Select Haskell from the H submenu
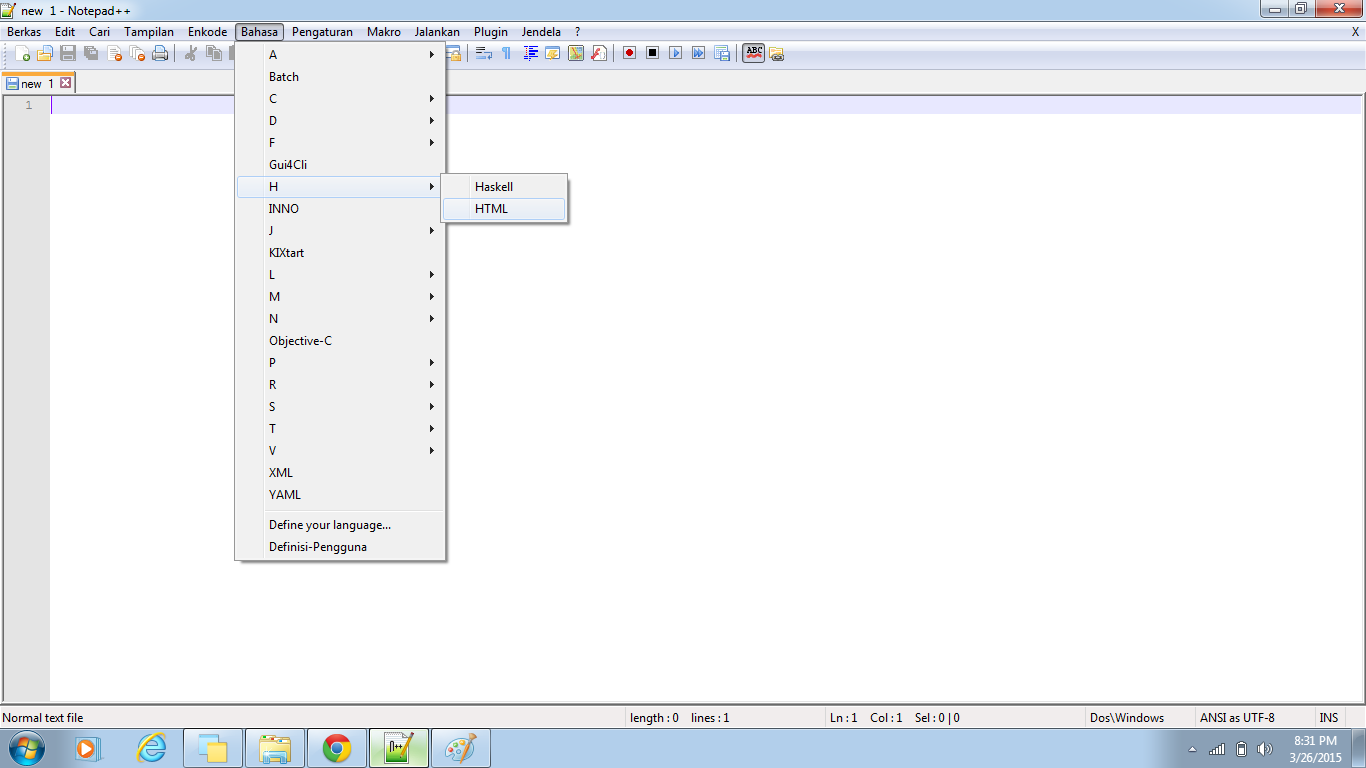This screenshot has width=1366, height=768. [504, 187]
